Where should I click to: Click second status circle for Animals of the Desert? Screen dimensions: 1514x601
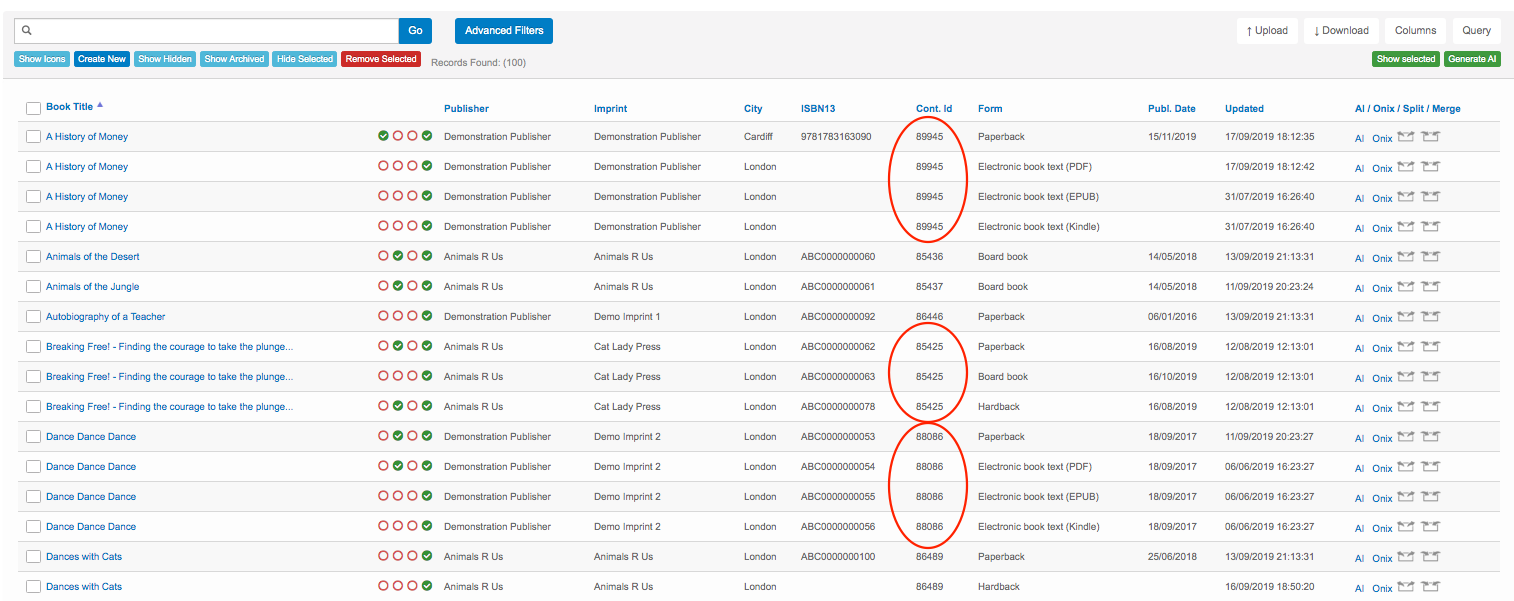(x=398, y=257)
